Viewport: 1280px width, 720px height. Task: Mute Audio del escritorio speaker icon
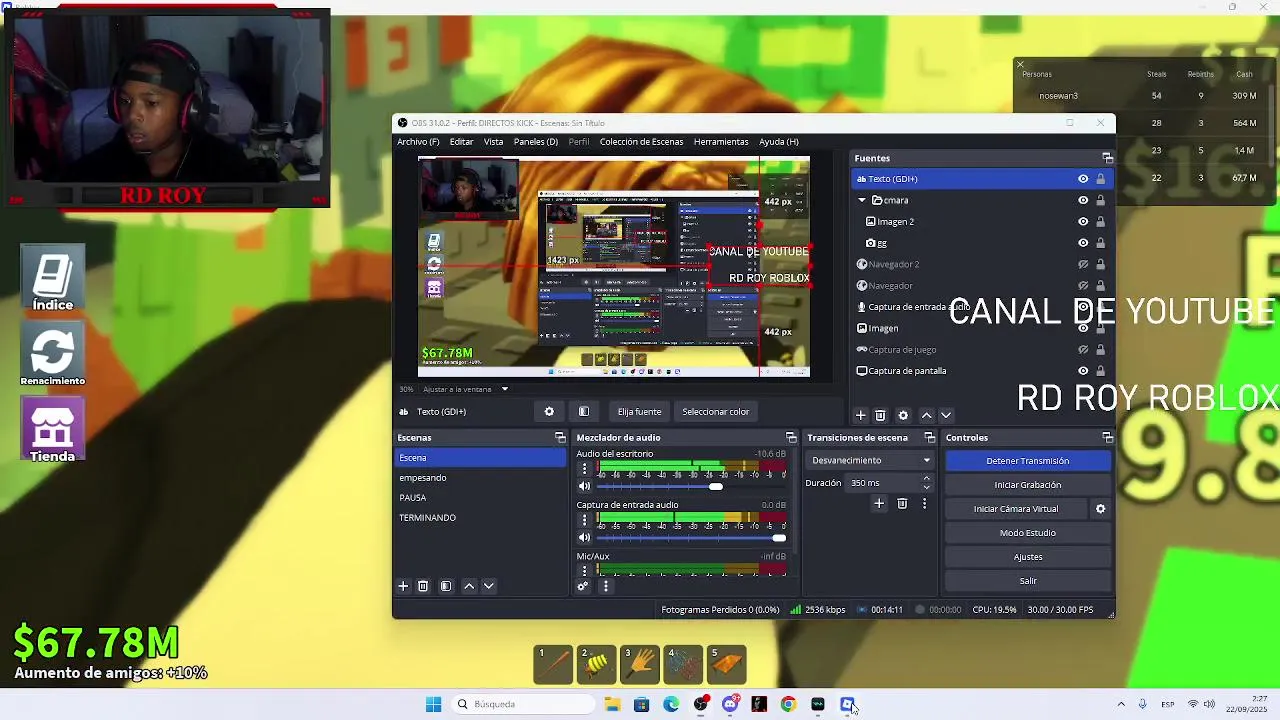point(585,487)
